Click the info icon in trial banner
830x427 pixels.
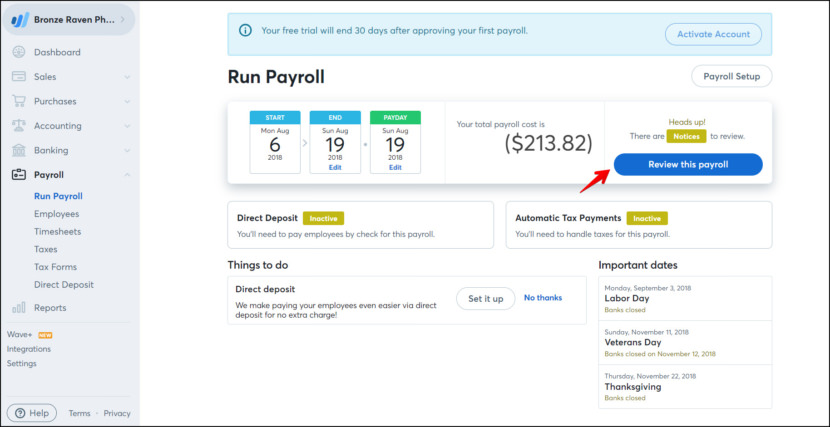(245, 31)
